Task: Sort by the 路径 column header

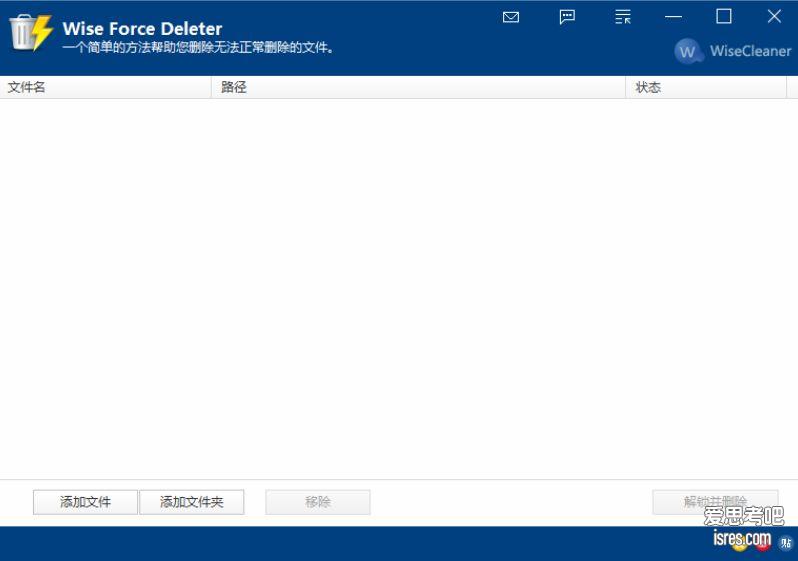Action: [418, 87]
